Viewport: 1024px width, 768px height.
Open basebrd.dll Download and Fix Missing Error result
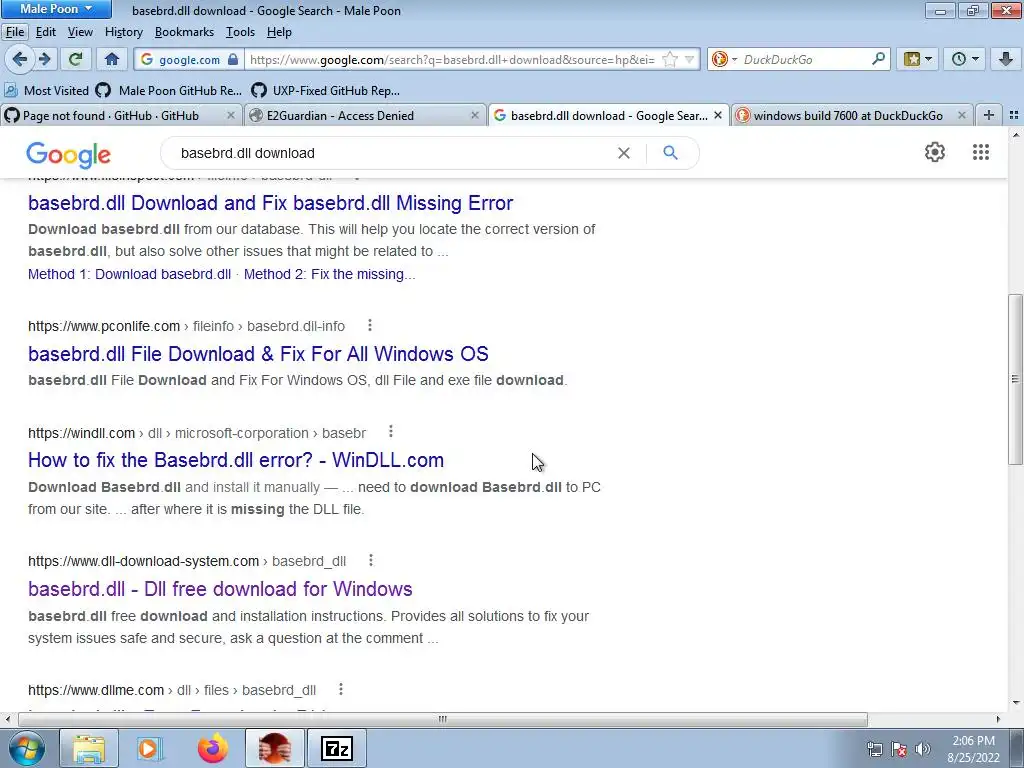click(270, 203)
